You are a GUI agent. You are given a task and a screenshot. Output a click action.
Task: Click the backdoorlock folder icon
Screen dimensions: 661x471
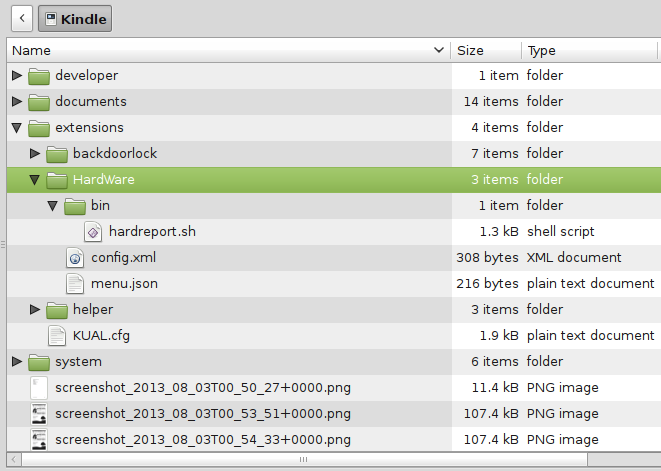[57, 153]
